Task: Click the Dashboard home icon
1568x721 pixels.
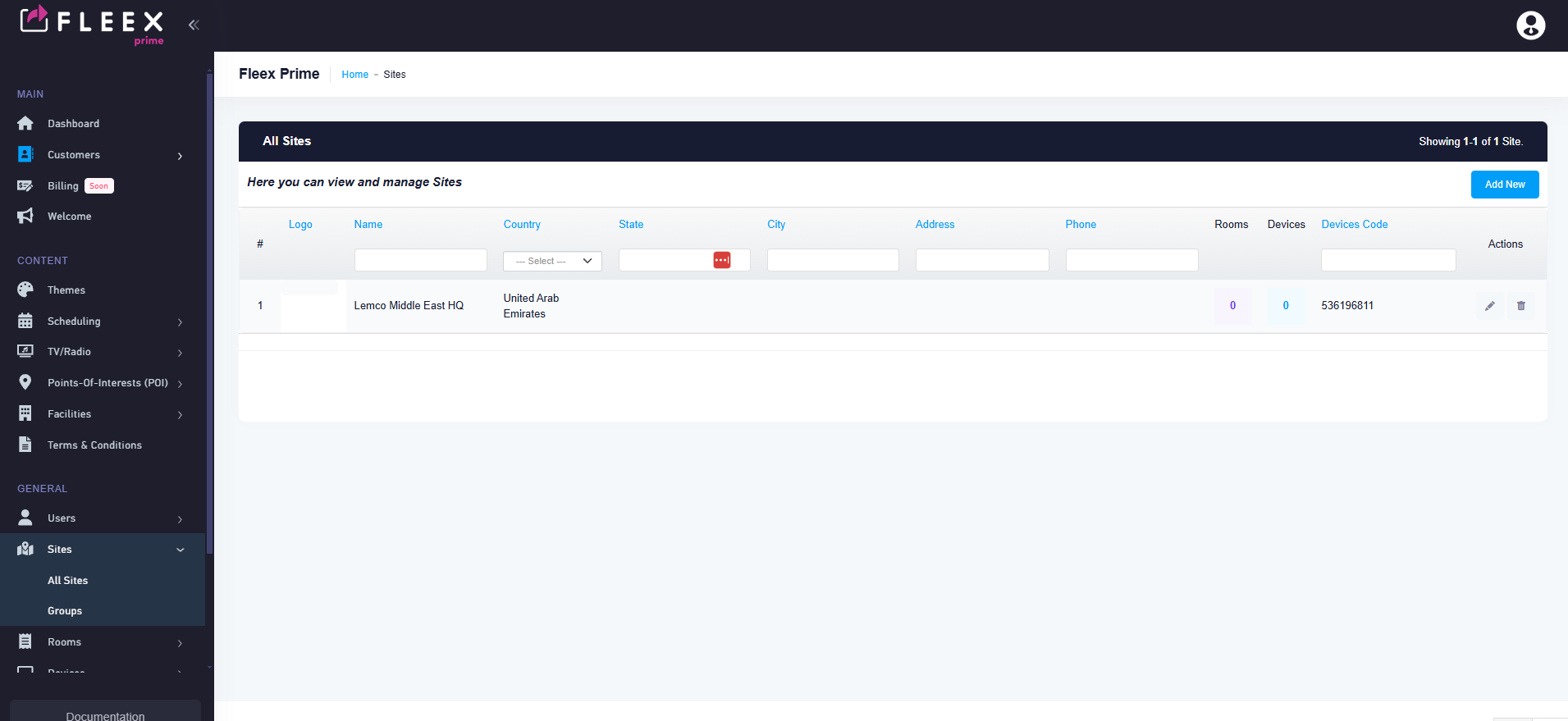Action: pos(25,123)
